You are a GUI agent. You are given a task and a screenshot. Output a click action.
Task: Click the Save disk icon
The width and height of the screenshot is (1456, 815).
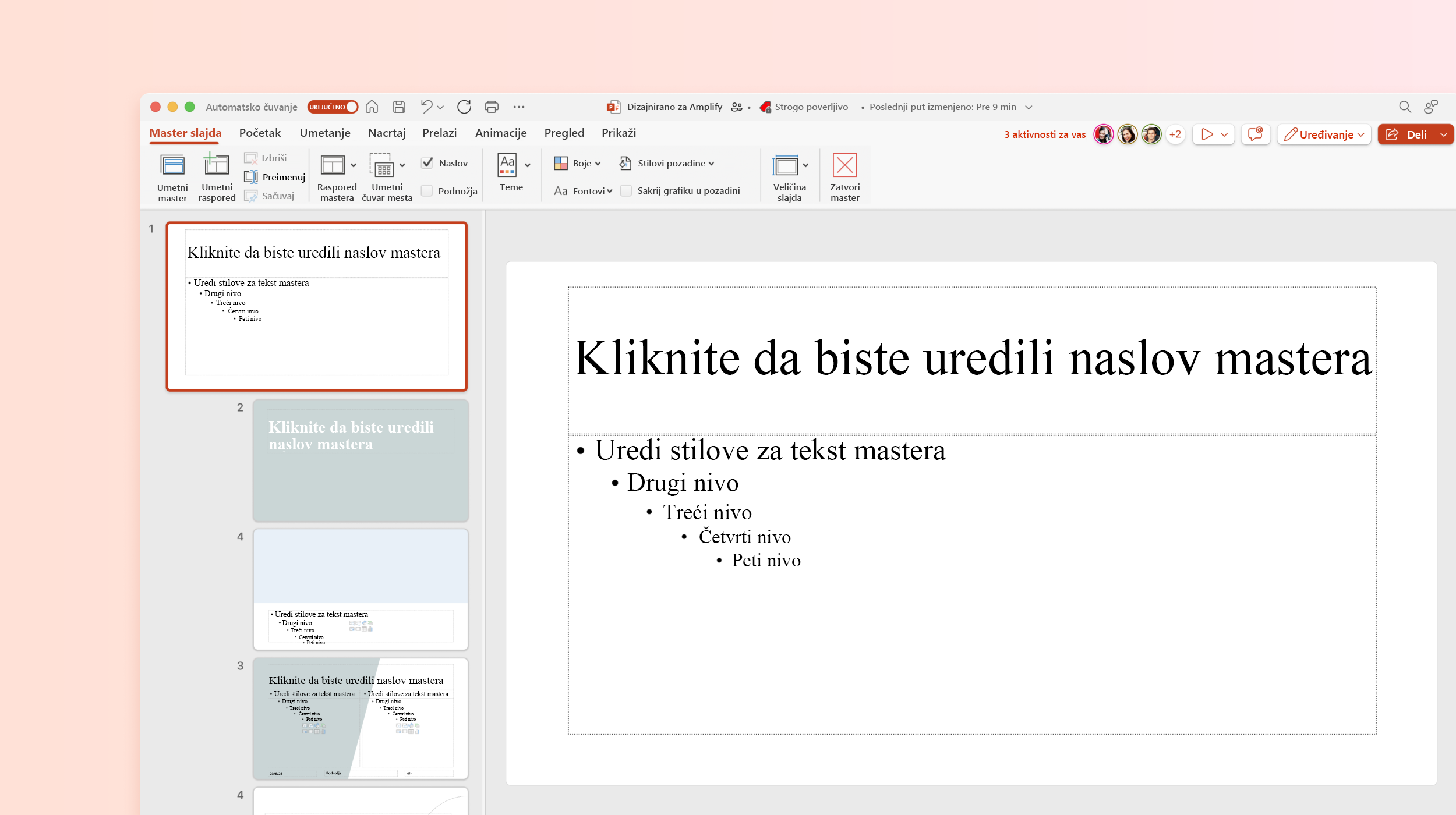399,107
